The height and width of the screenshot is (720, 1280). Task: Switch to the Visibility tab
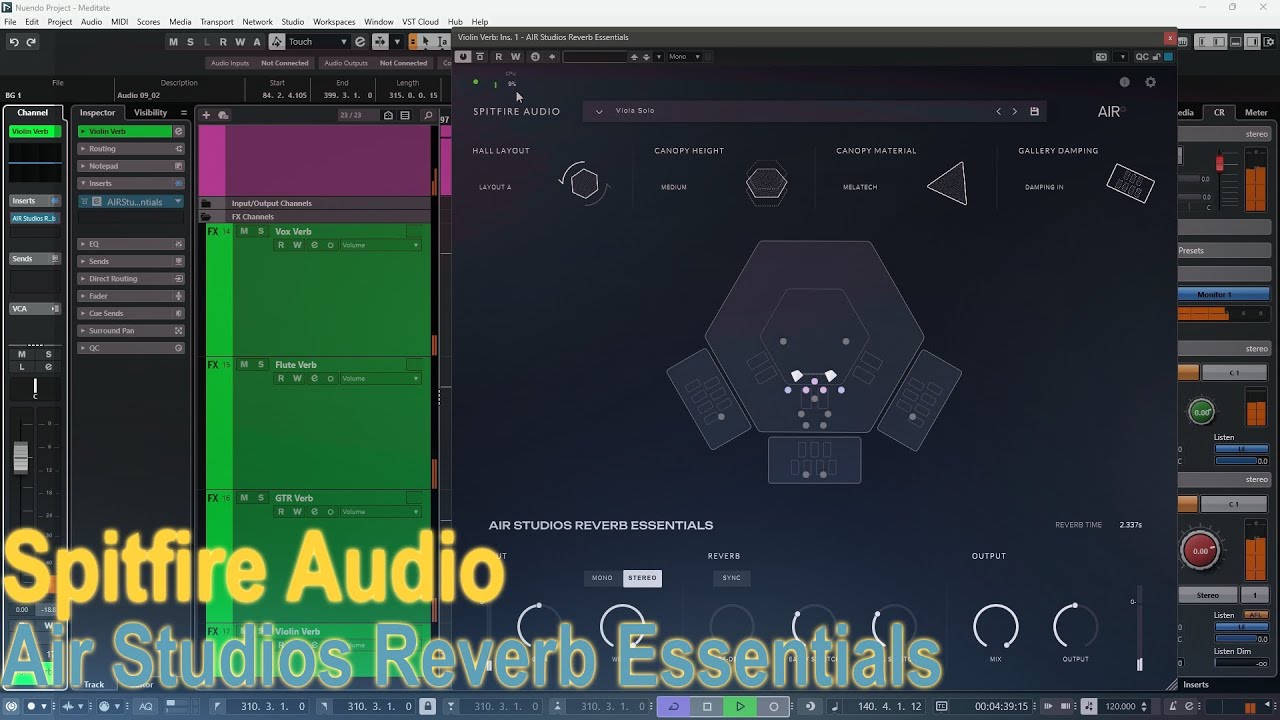(151, 113)
